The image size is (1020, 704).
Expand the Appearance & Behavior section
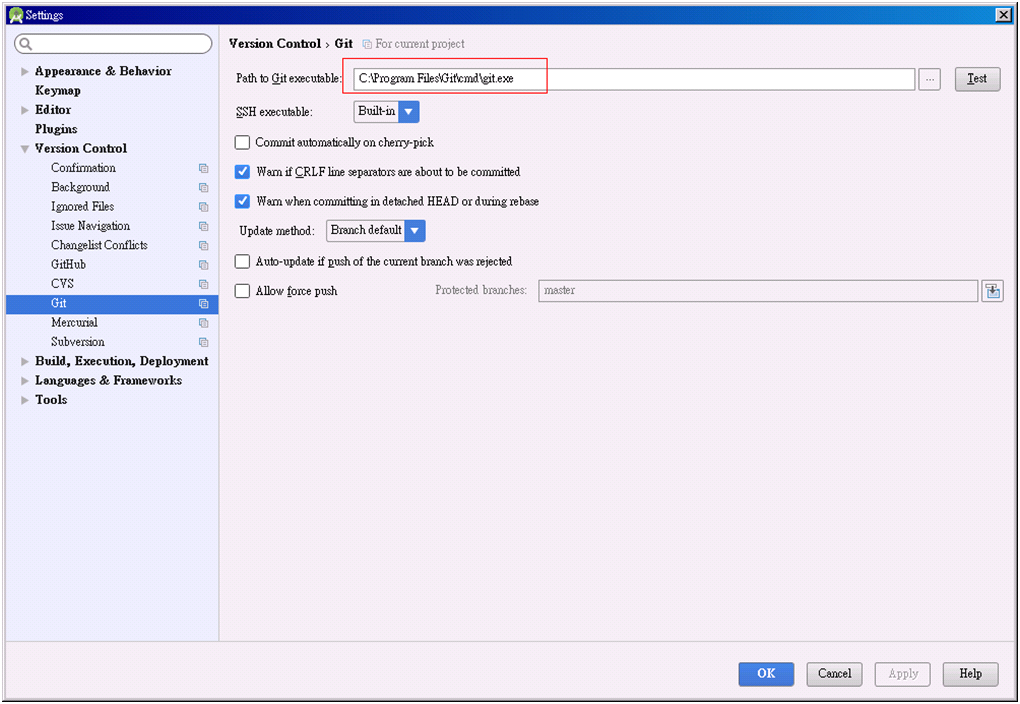pos(25,72)
